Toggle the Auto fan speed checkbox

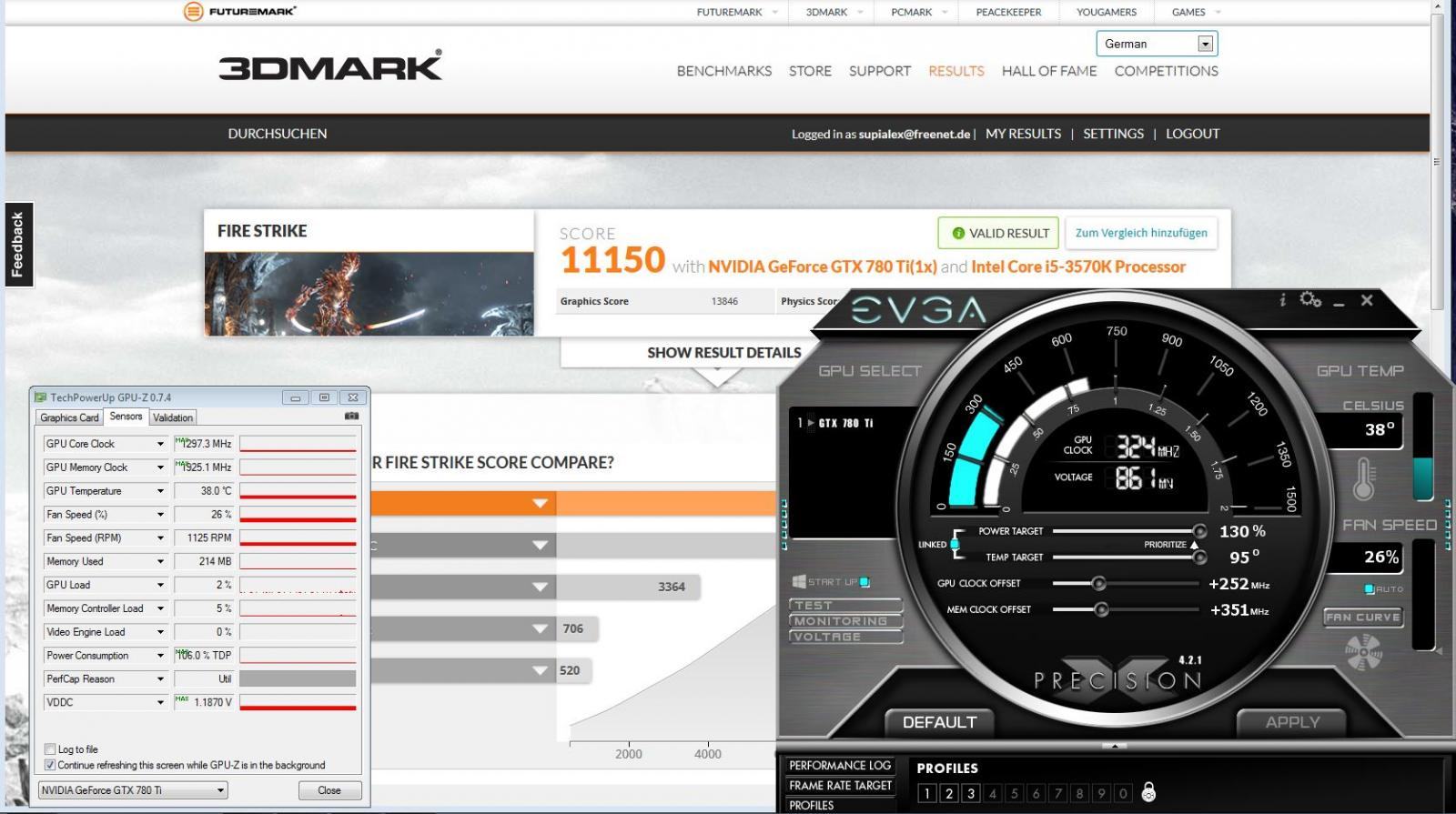coord(1369,589)
